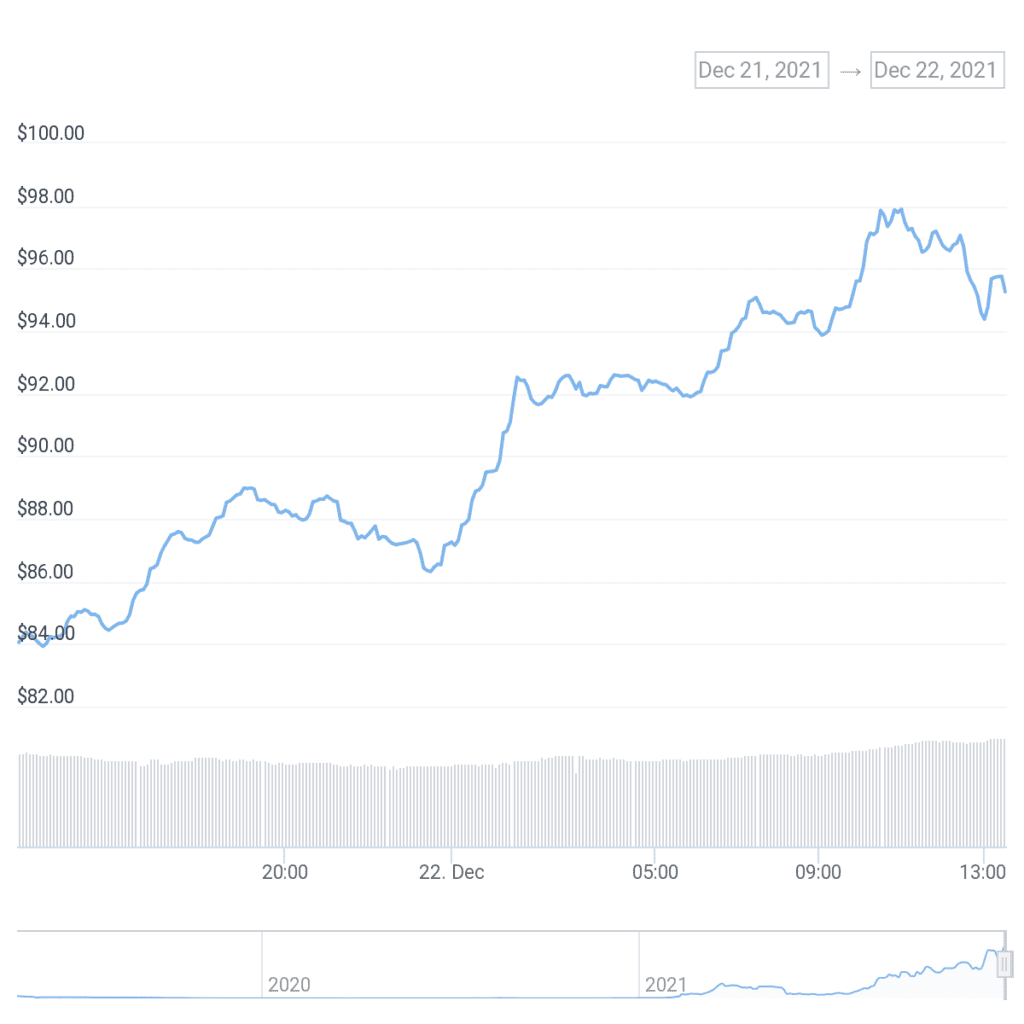Click the 2020 marker in the navigator
This screenshot has width=1024, height=1024.
290,985
